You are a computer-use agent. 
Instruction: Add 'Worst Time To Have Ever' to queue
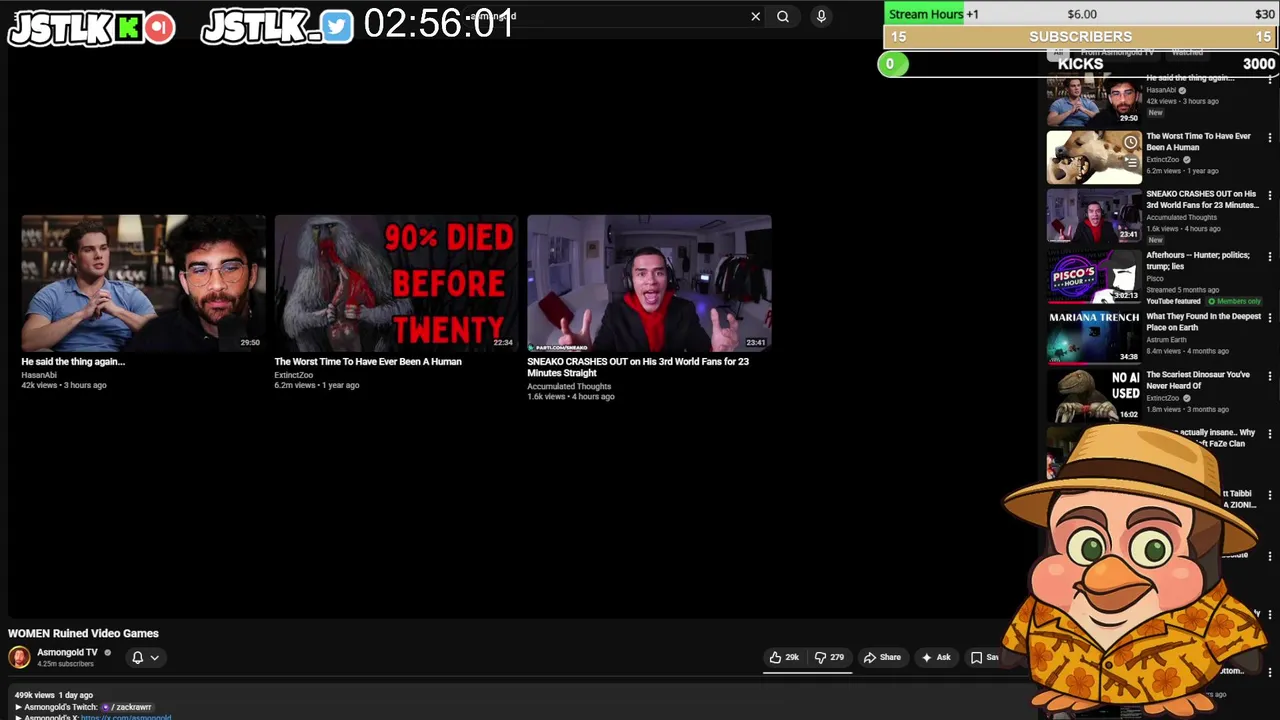click(1130, 162)
